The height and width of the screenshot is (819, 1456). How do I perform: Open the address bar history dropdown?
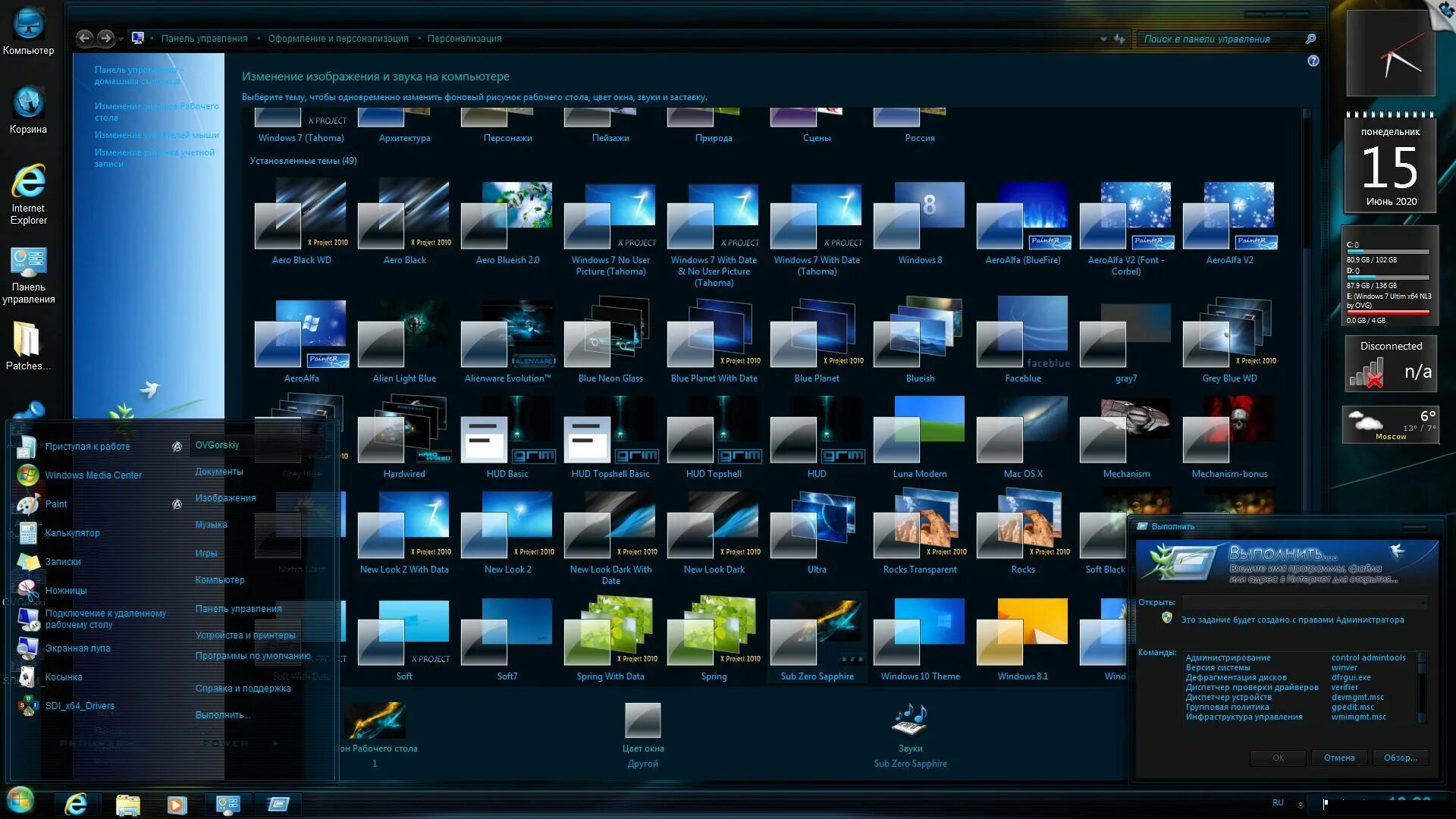pyautogui.click(x=1103, y=39)
